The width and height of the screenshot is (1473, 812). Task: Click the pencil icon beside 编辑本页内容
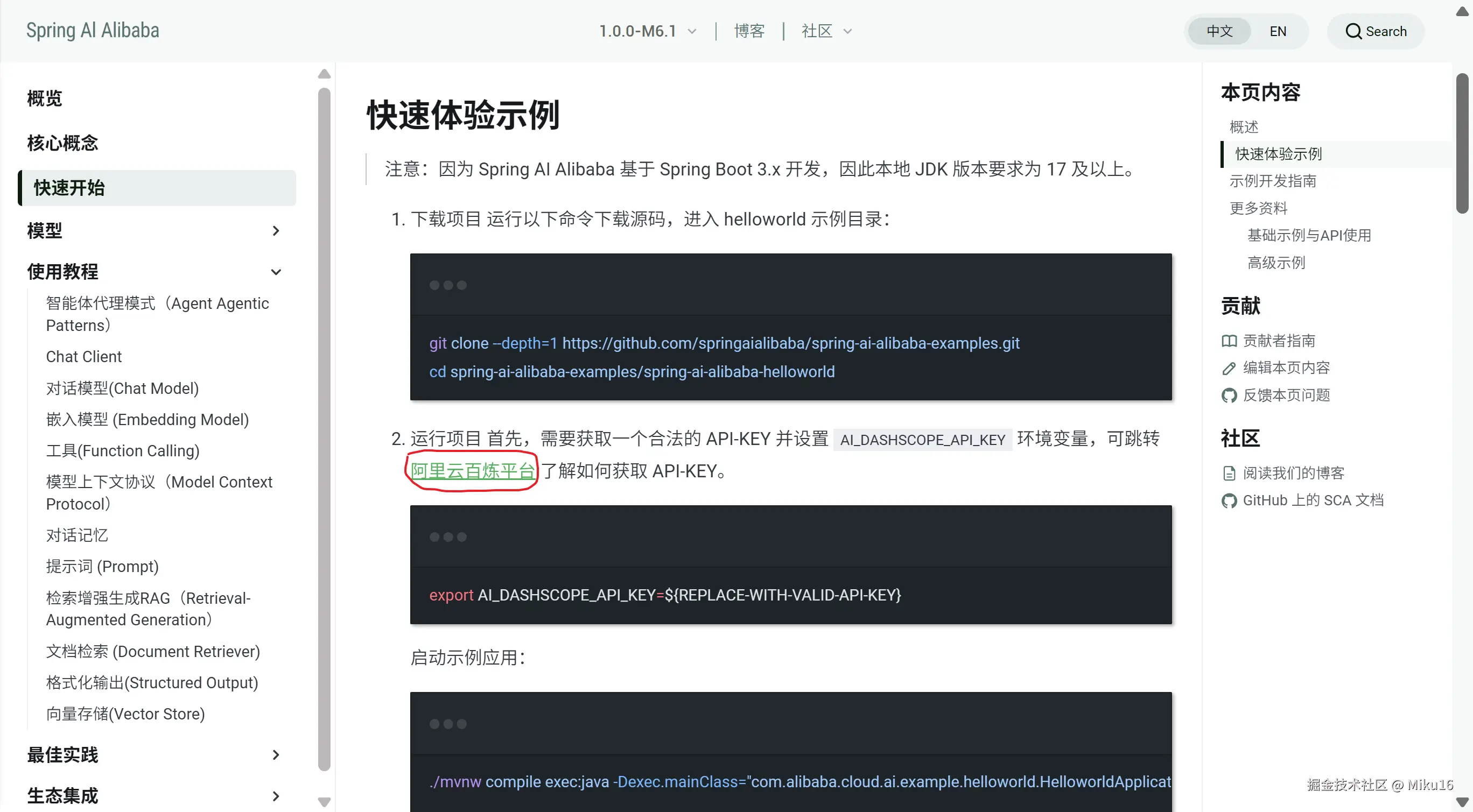pos(1229,369)
